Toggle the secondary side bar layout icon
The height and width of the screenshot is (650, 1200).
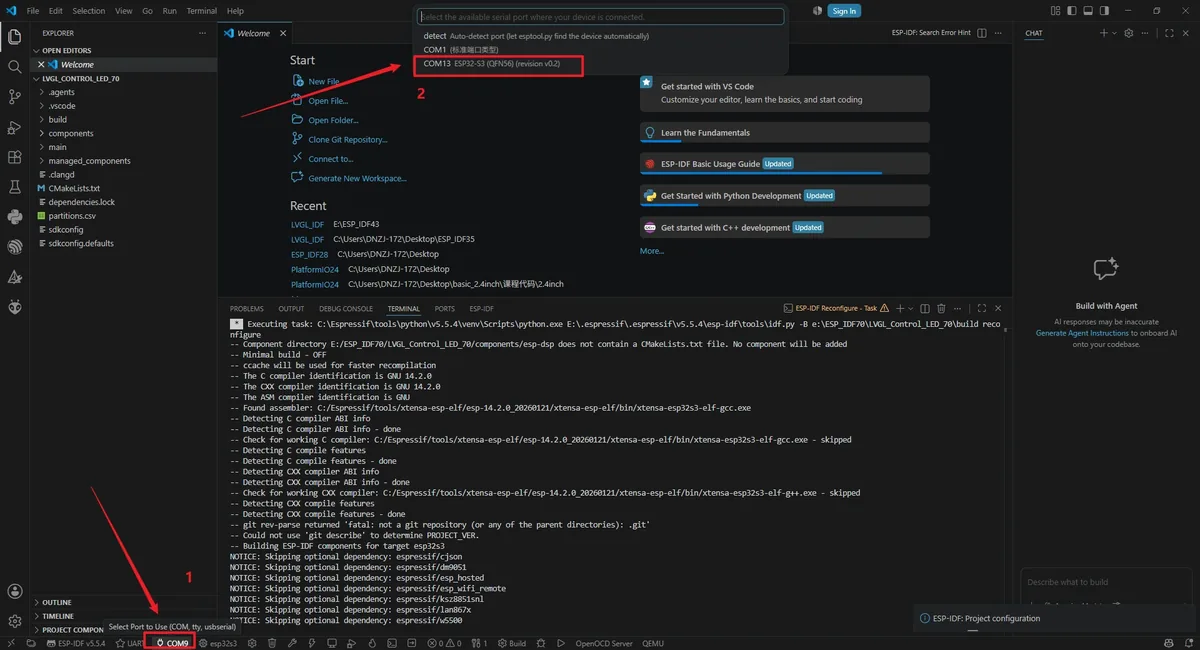pos(1104,11)
